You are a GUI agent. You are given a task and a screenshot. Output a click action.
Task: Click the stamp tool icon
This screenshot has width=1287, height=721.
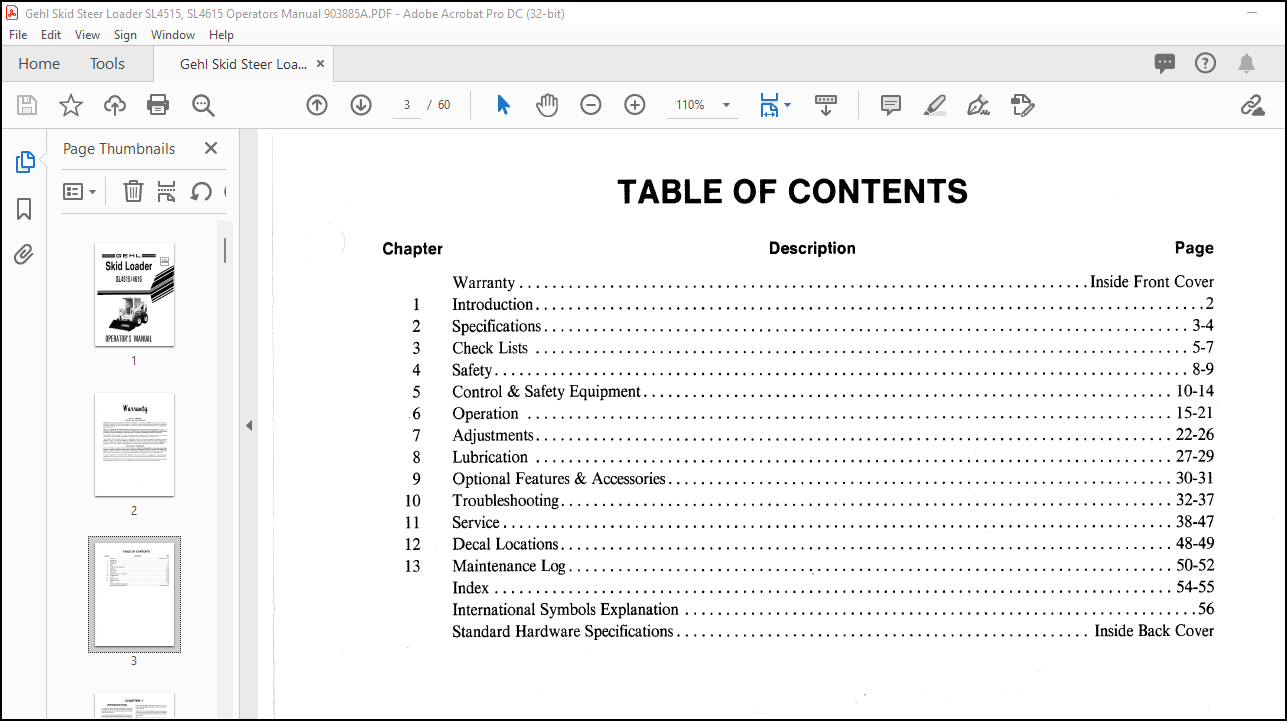click(1022, 105)
